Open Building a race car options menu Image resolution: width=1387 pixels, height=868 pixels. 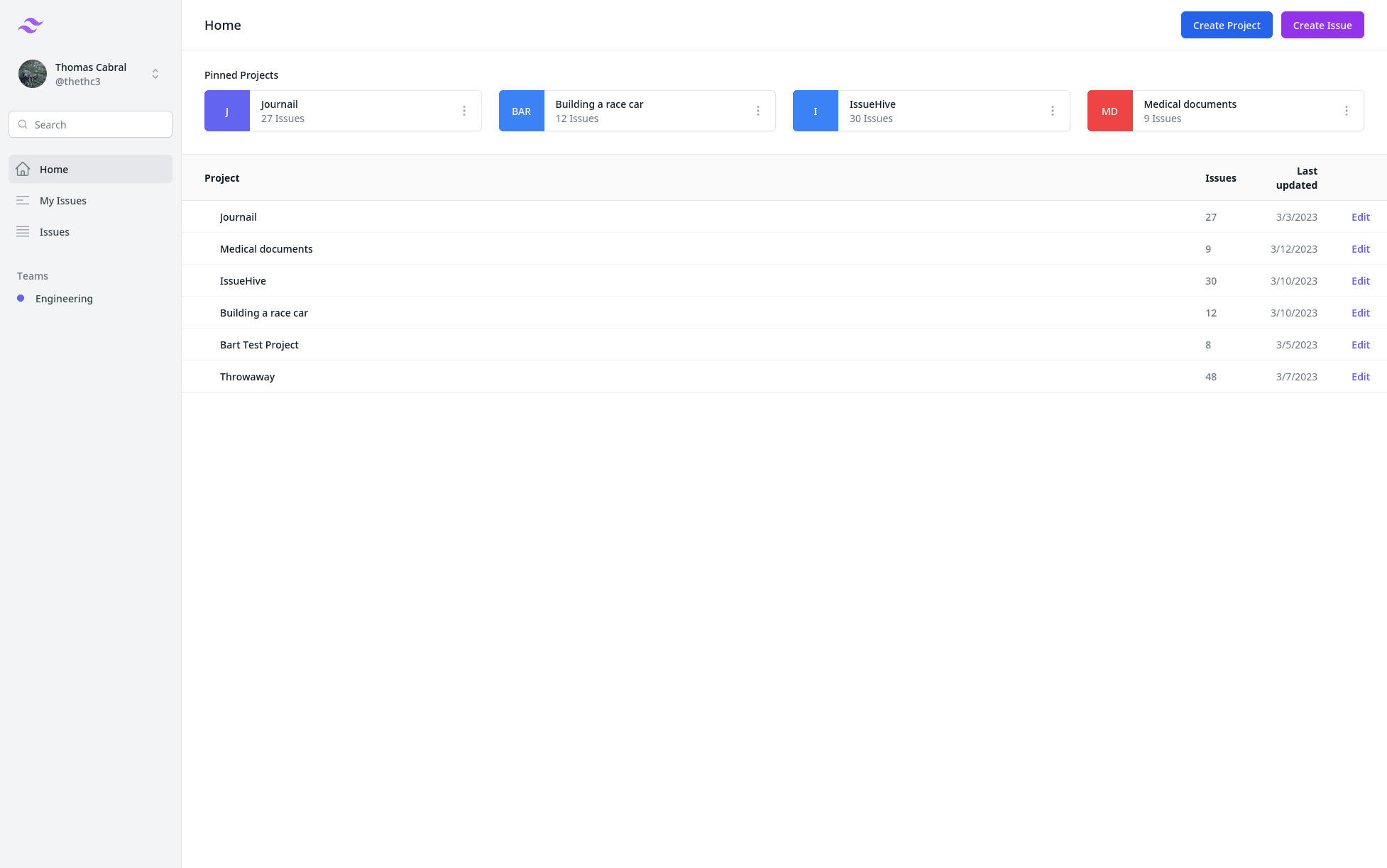click(x=758, y=111)
